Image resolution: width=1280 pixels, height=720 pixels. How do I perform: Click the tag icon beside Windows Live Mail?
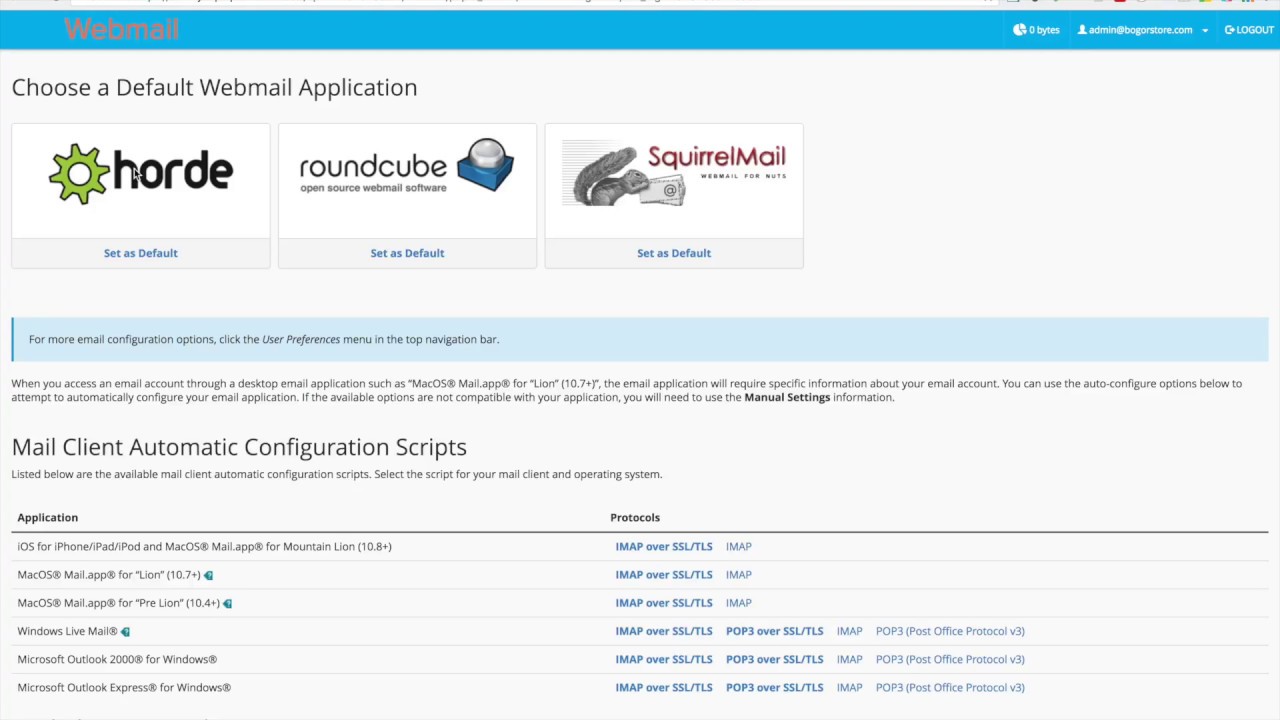(125, 631)
